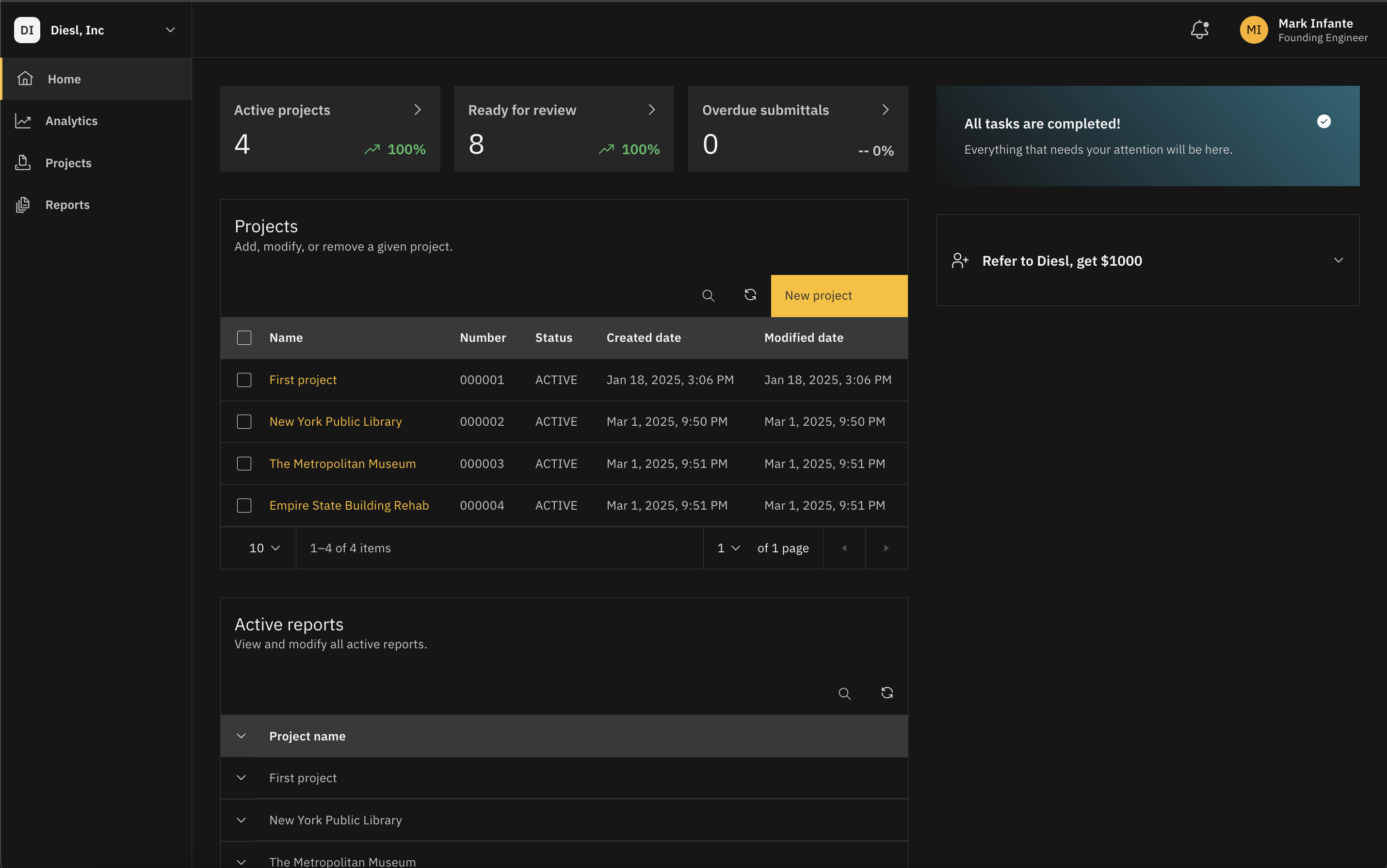Open The Metropolitan Museum project link

(342, 464)
